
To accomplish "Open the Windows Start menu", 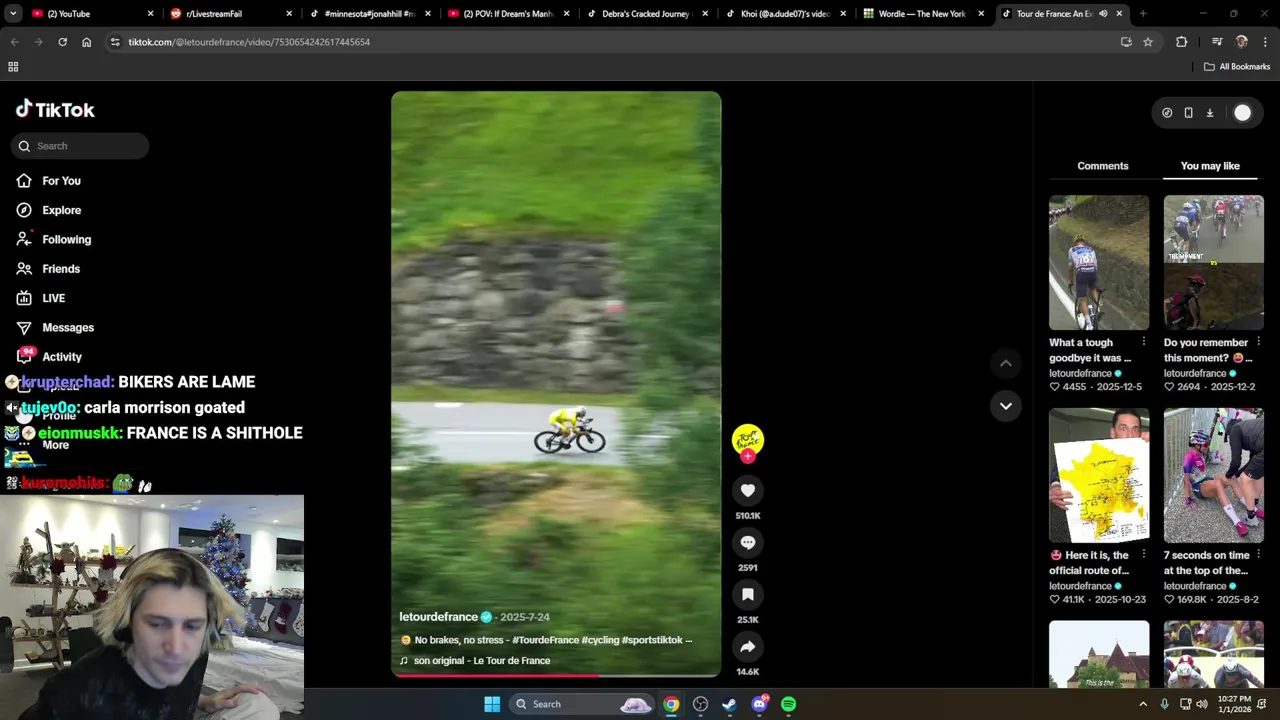I will coord(492,704).
